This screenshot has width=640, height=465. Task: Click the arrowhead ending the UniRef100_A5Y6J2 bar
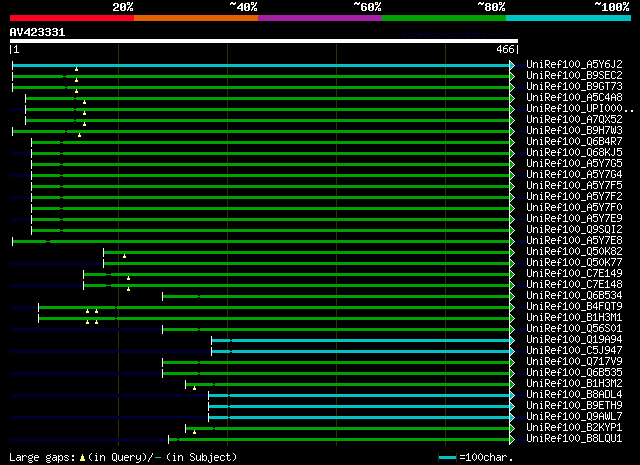[512, 65]
